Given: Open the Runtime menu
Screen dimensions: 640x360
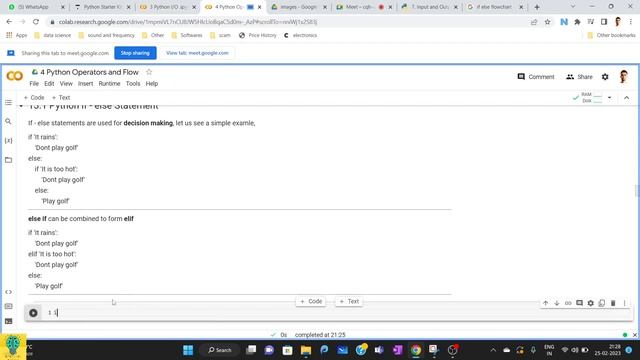Looking at the screenshot, I should click(109, 84).
